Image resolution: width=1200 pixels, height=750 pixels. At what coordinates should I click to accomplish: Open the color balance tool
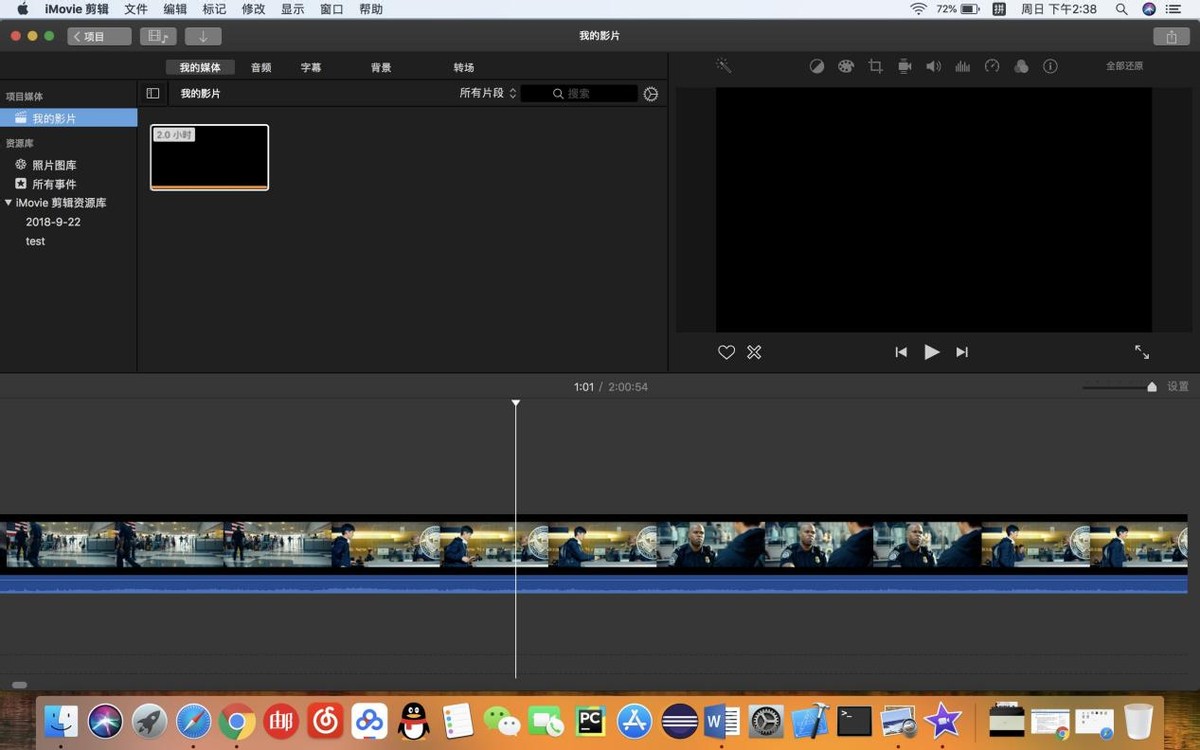click(817, 67)
